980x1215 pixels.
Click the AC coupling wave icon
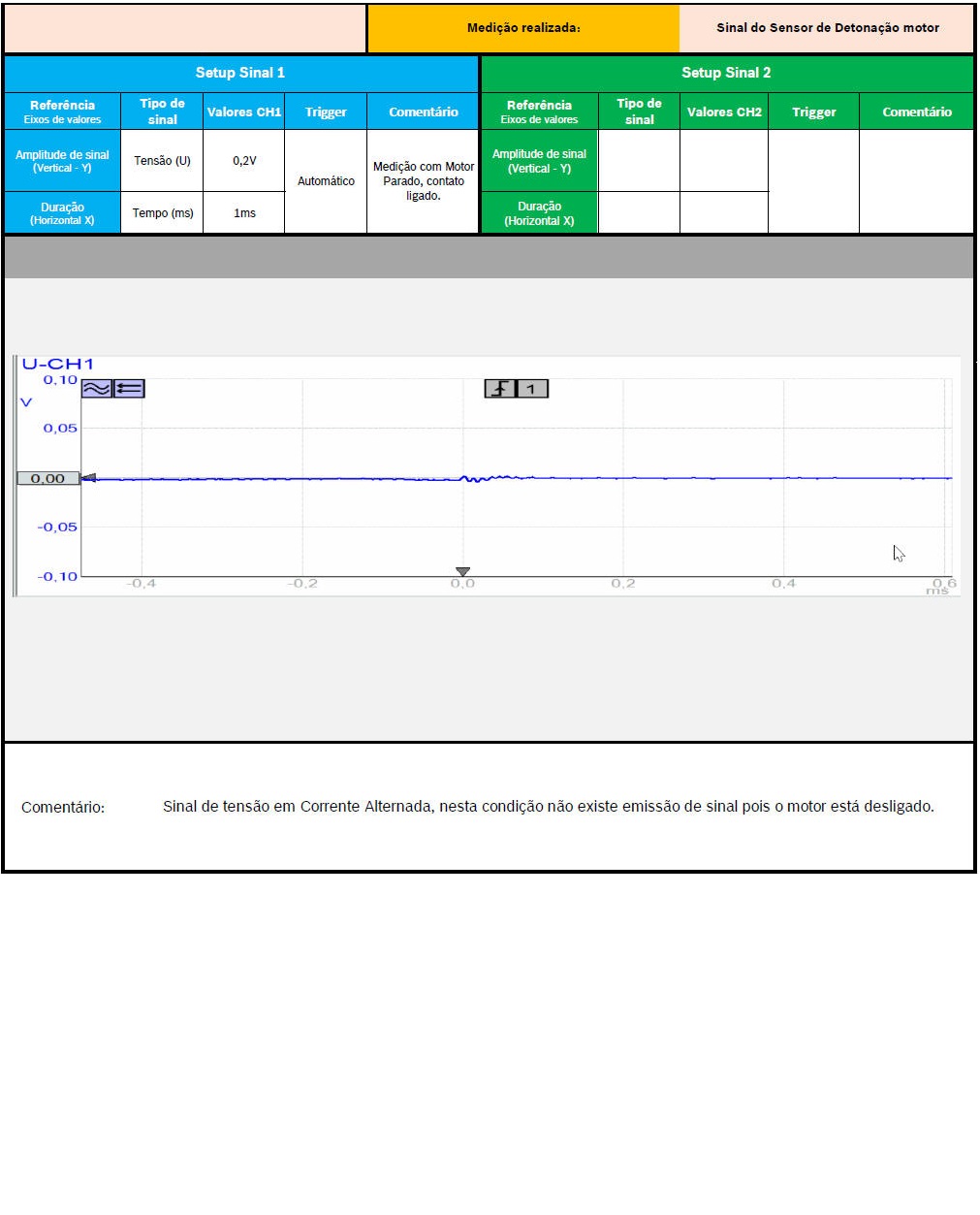96,389
